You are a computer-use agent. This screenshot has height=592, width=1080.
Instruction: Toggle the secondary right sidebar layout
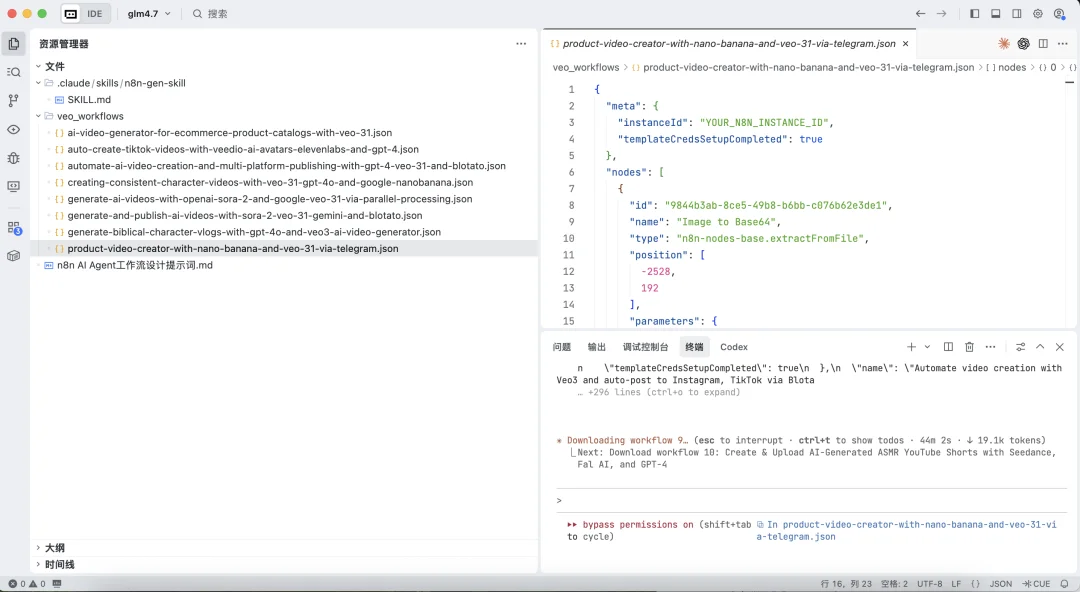[x=1017, y=14]
